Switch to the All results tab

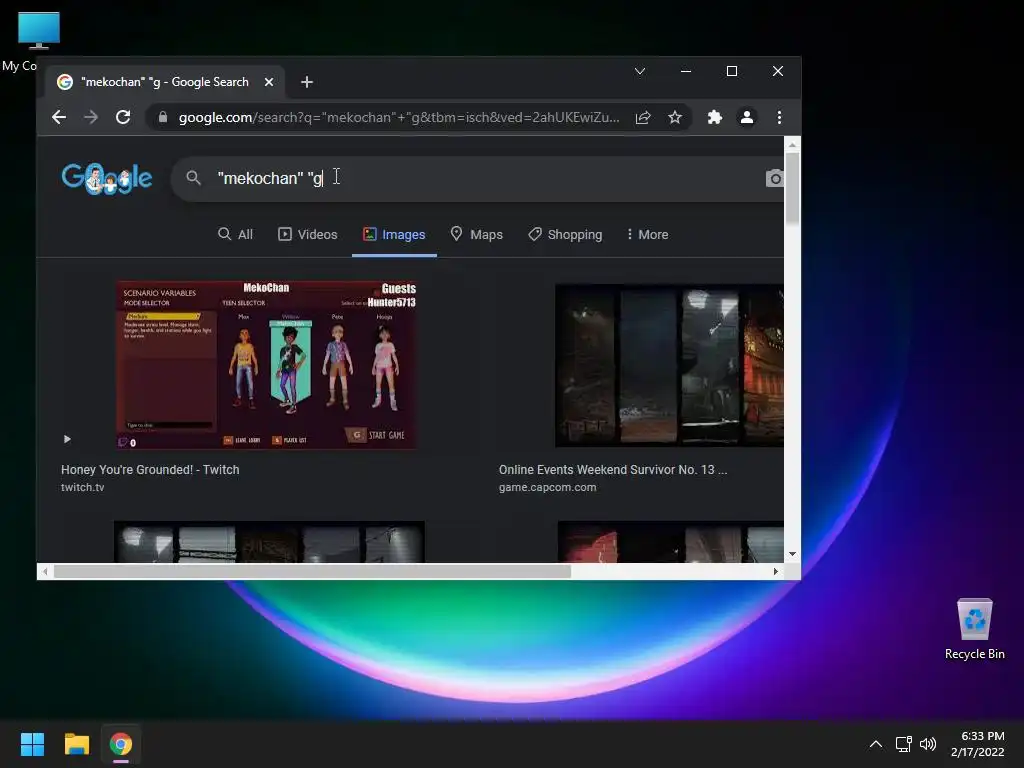(x=235, y=234)
